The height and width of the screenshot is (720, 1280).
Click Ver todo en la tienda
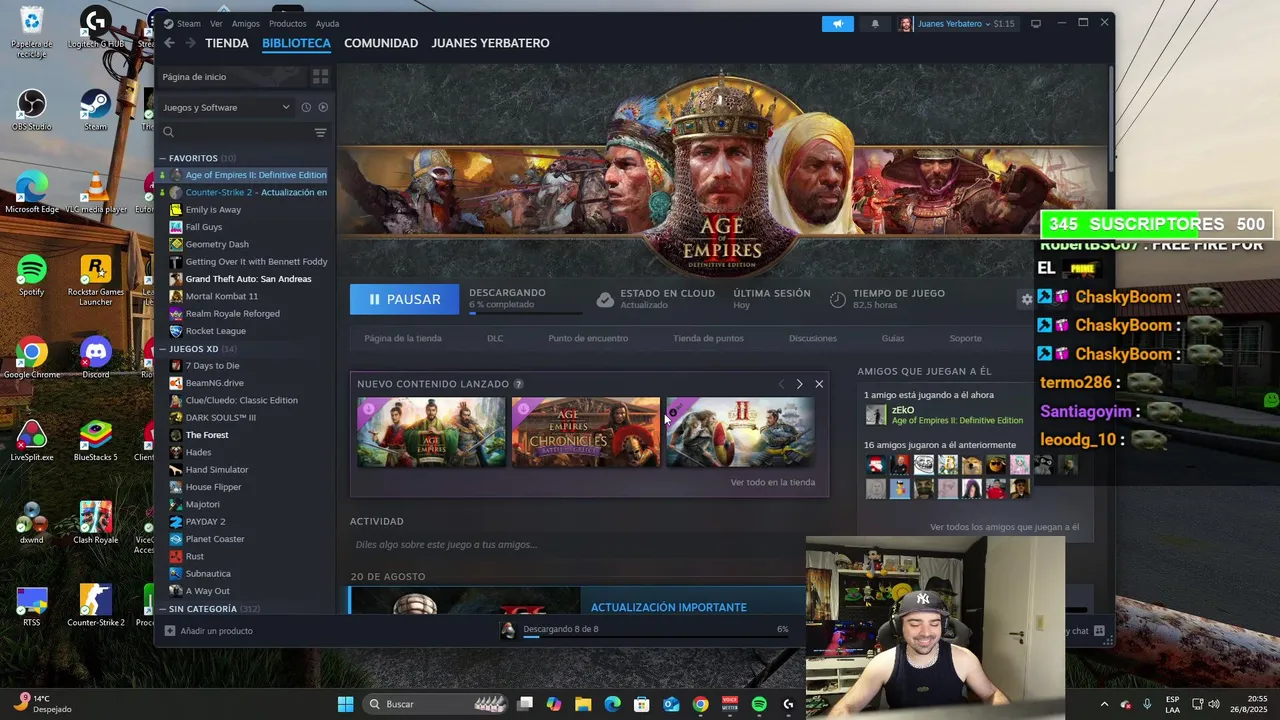pos(773,482)
